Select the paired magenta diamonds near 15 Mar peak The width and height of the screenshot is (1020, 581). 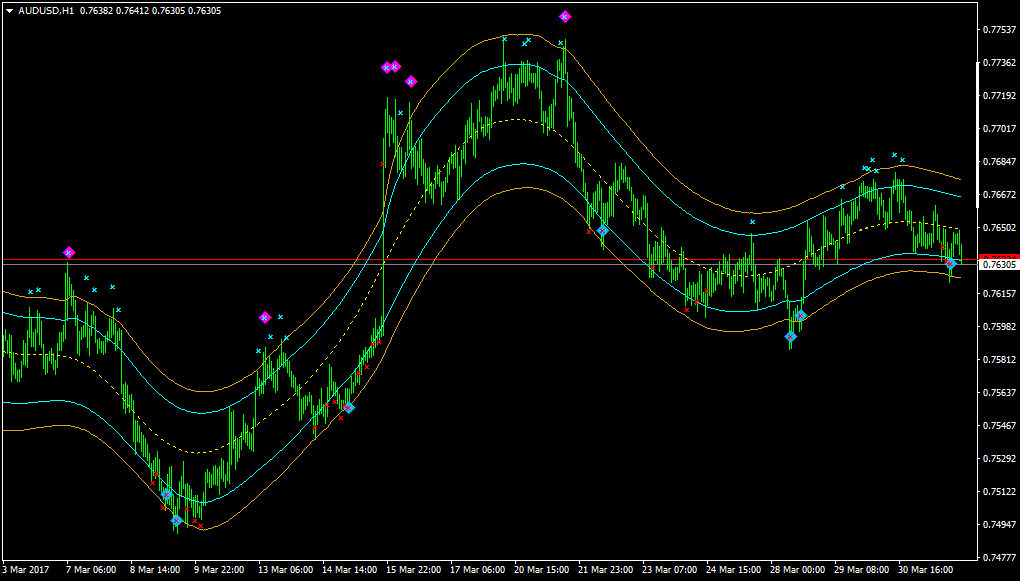pos(390,67)
